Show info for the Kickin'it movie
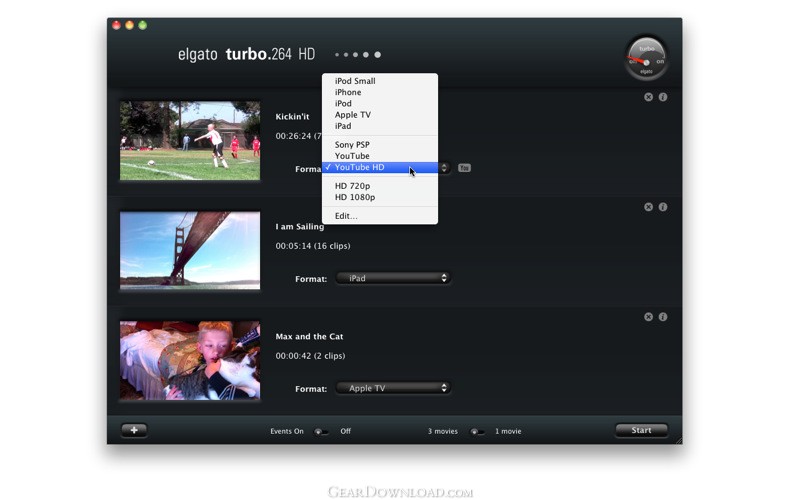This screenshot has height=500, width=800. click(663, 97)
